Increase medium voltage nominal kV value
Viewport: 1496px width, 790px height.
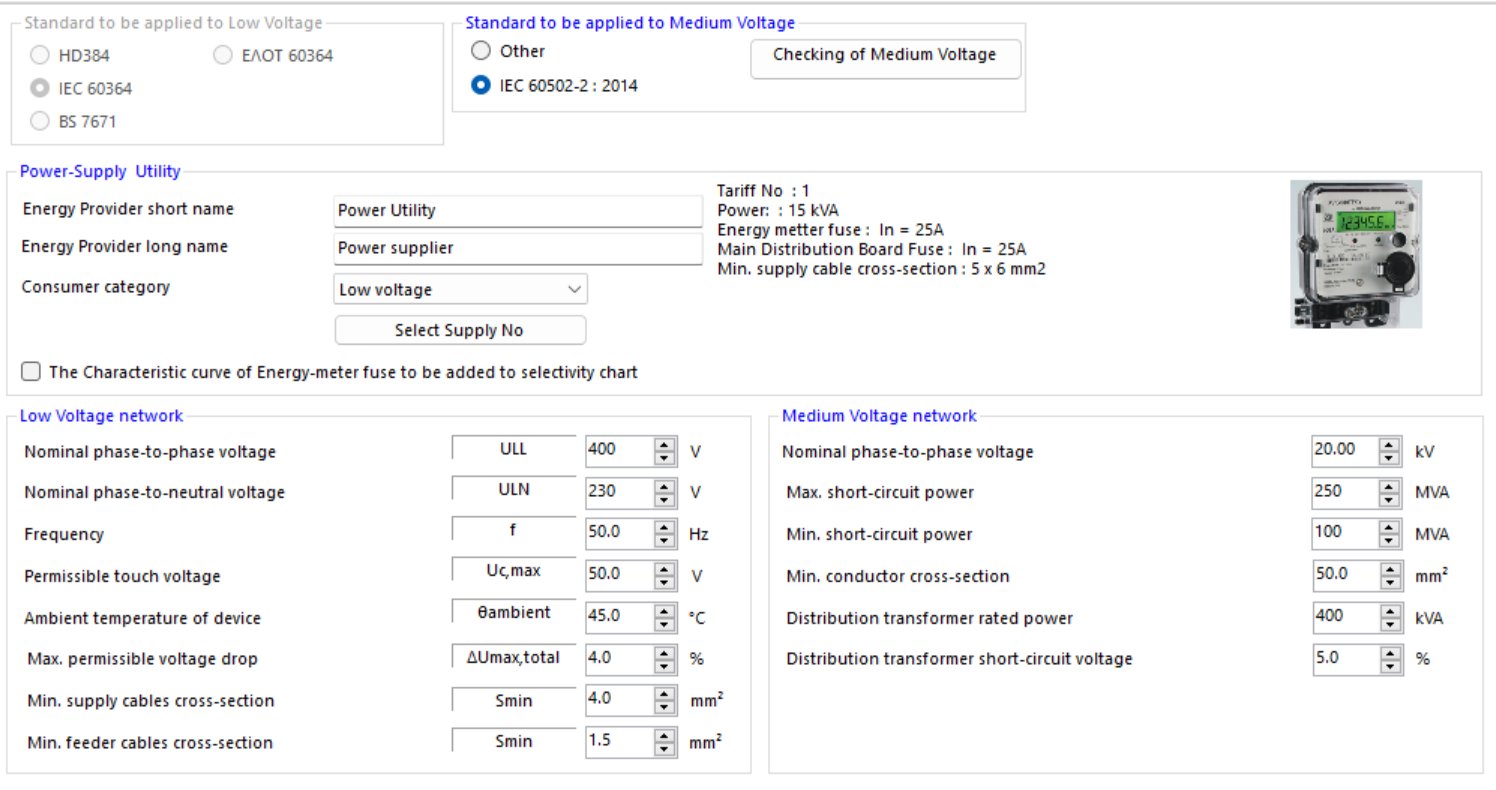click(1389, 445)
